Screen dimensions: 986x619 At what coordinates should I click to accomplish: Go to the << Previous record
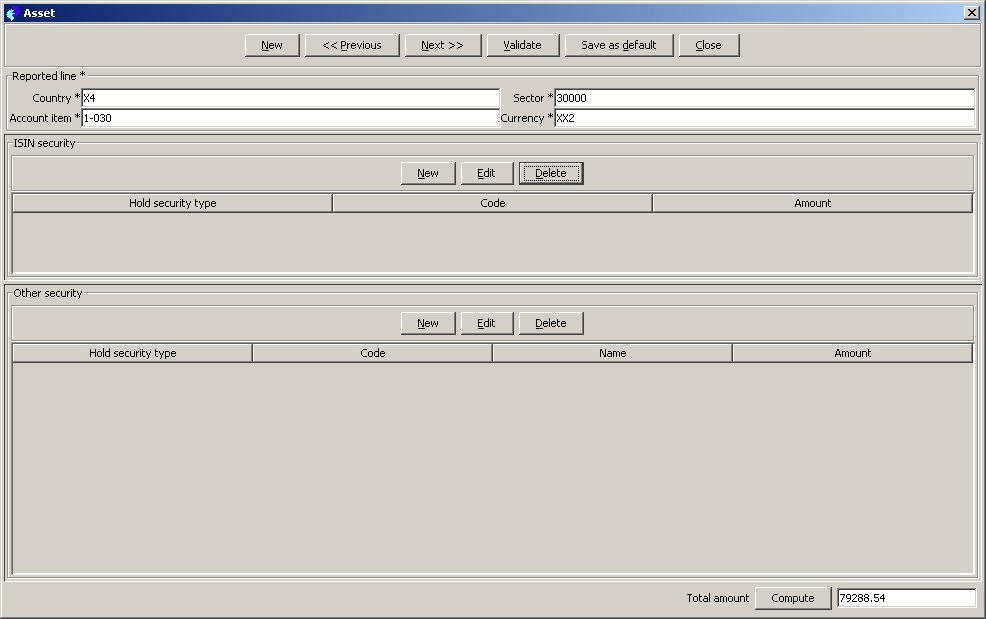(x=352, y=45)
